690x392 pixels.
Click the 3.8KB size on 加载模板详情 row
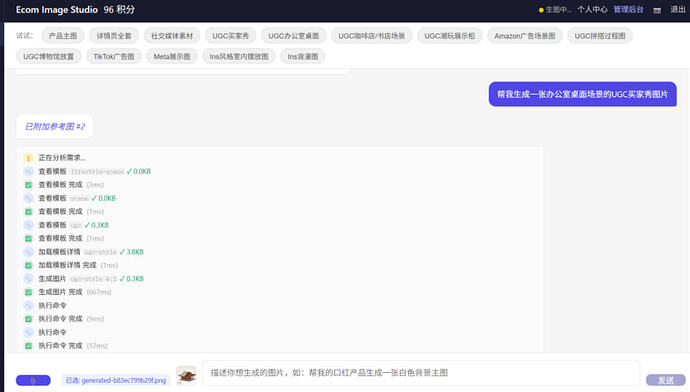(135, 252)
